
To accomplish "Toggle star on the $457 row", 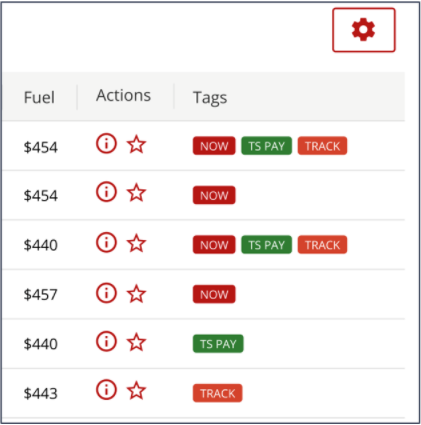I will pos(136,294).
